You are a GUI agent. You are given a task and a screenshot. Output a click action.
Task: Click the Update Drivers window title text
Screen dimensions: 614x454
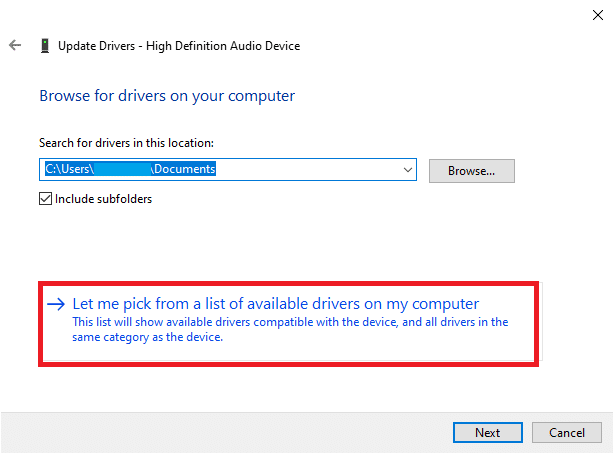pyautogui.click(x=96, y=46)
